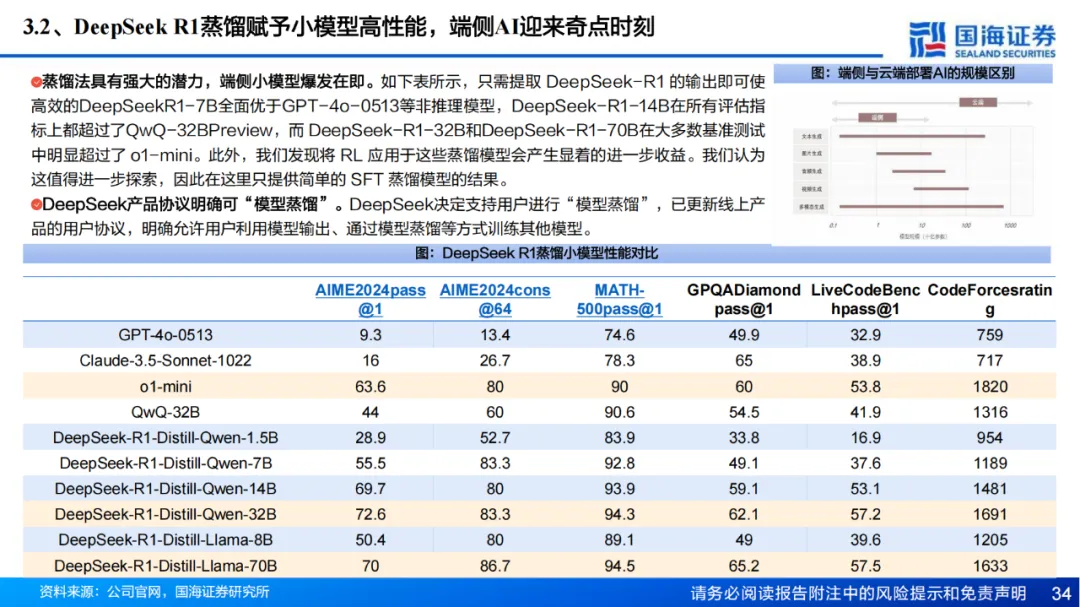Click the 1316 rating for QwQ-32B
This screenshot has height=607, width=1080.
990,412
